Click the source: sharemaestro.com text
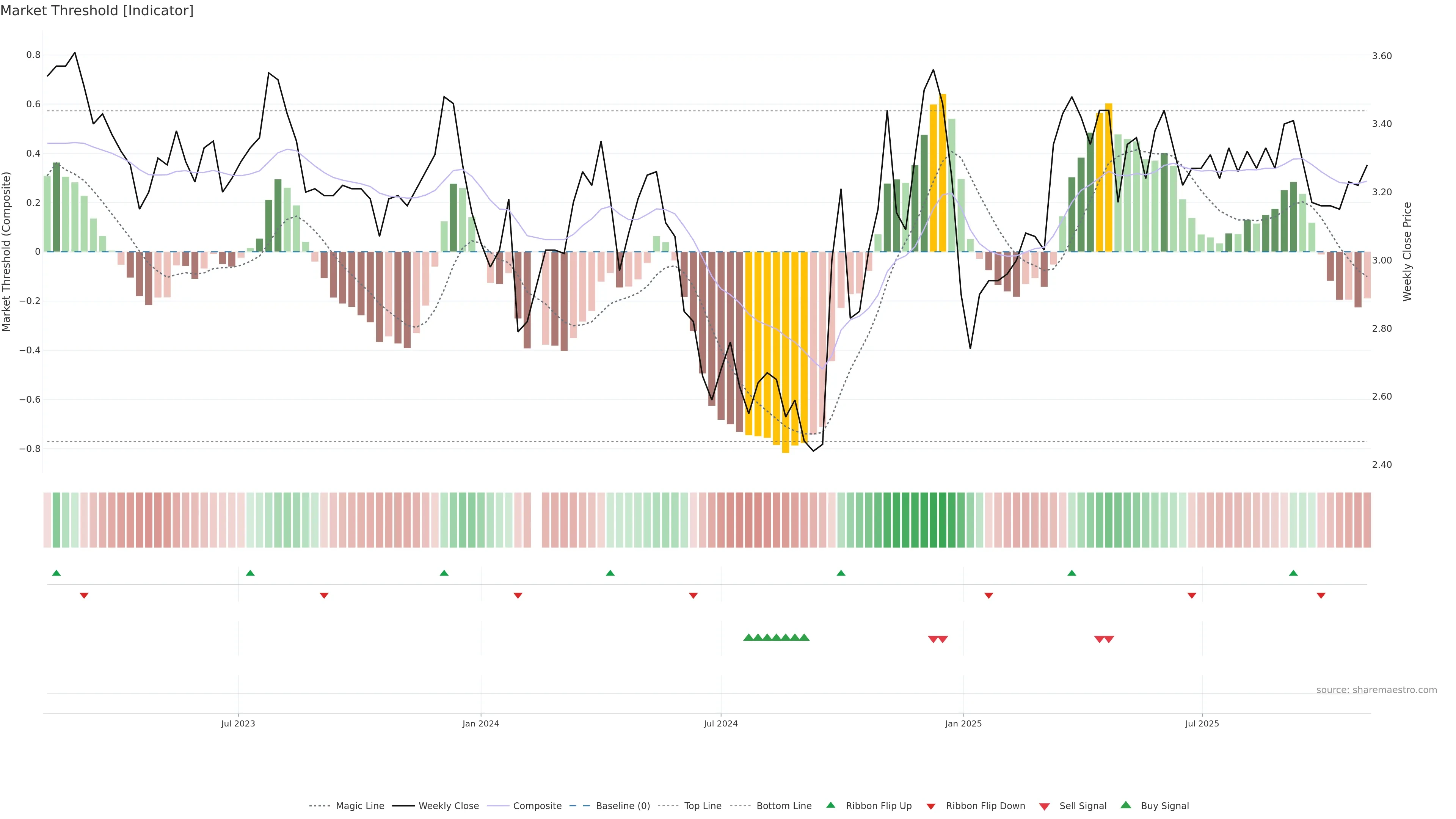 [1376, 690]
